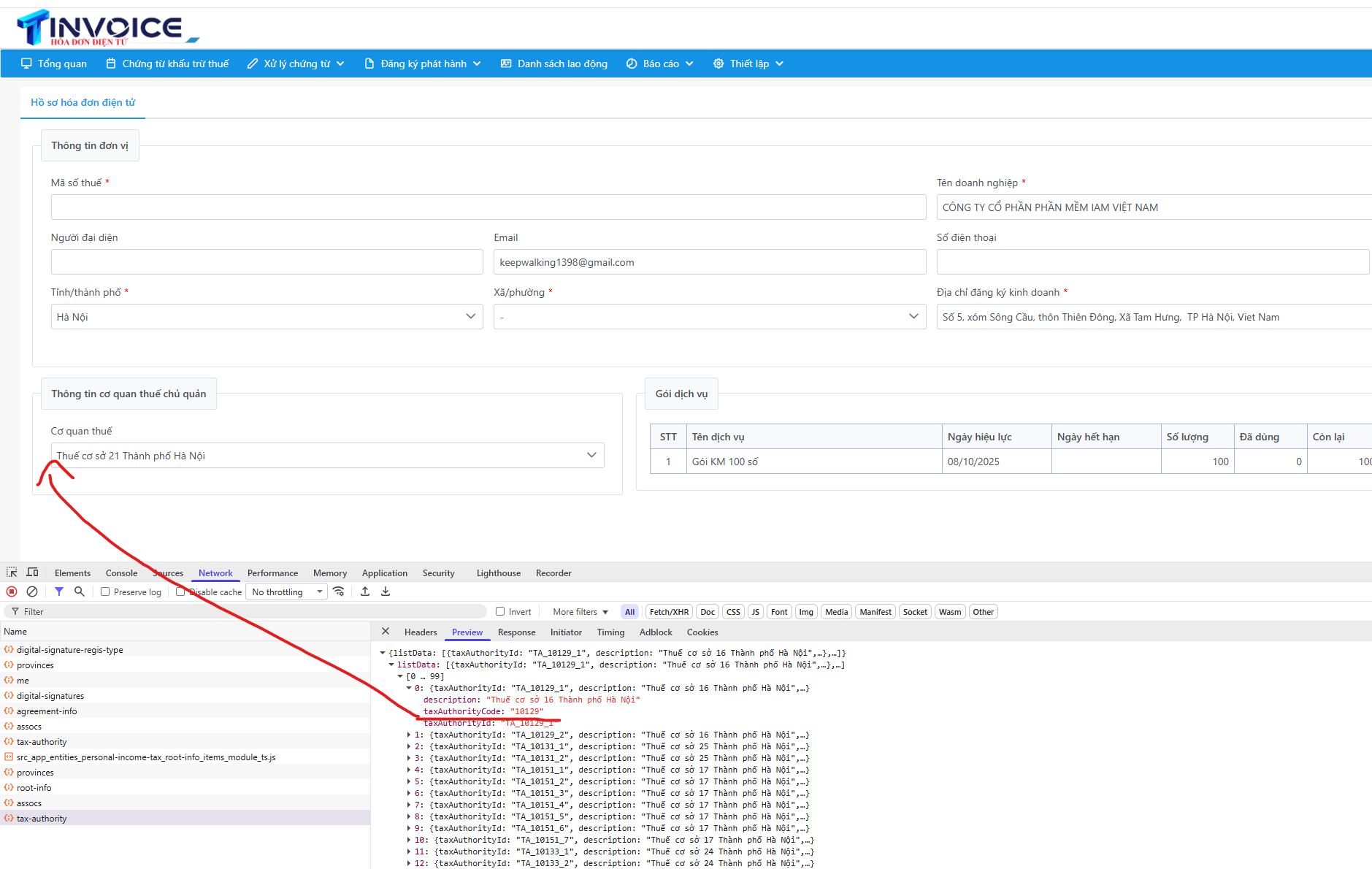This screenshot has width=1372, height=869.
Task: Open DevTools inspect element picker icon
Action: 12,573
